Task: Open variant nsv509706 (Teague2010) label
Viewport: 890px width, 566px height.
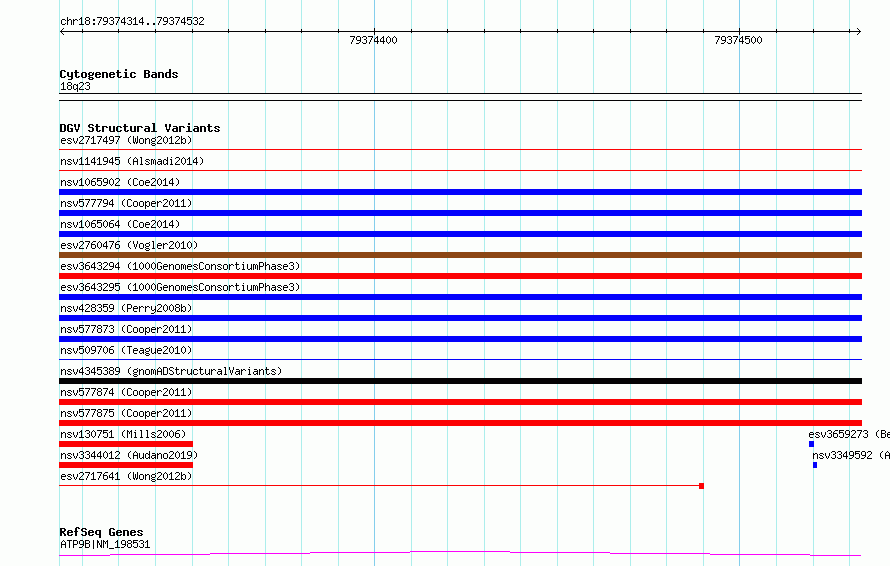Action: pyautogui.click(x=126, y=350)
